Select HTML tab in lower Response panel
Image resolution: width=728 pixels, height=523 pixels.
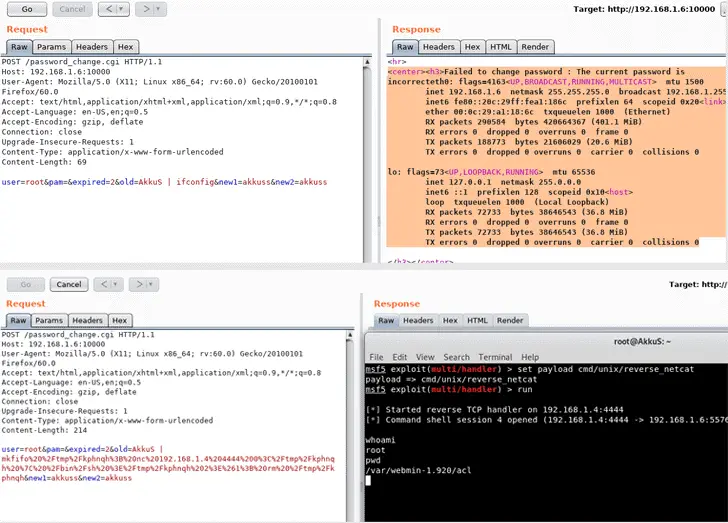(477, 320)
